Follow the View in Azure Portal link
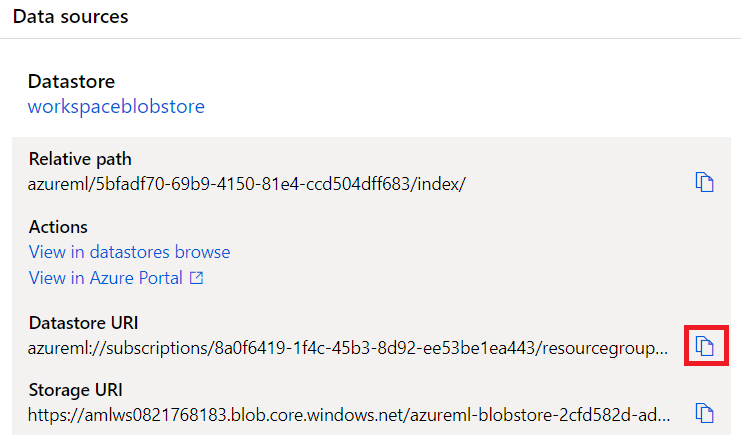This screenshot has width=741, height=442. pos(116,278)
